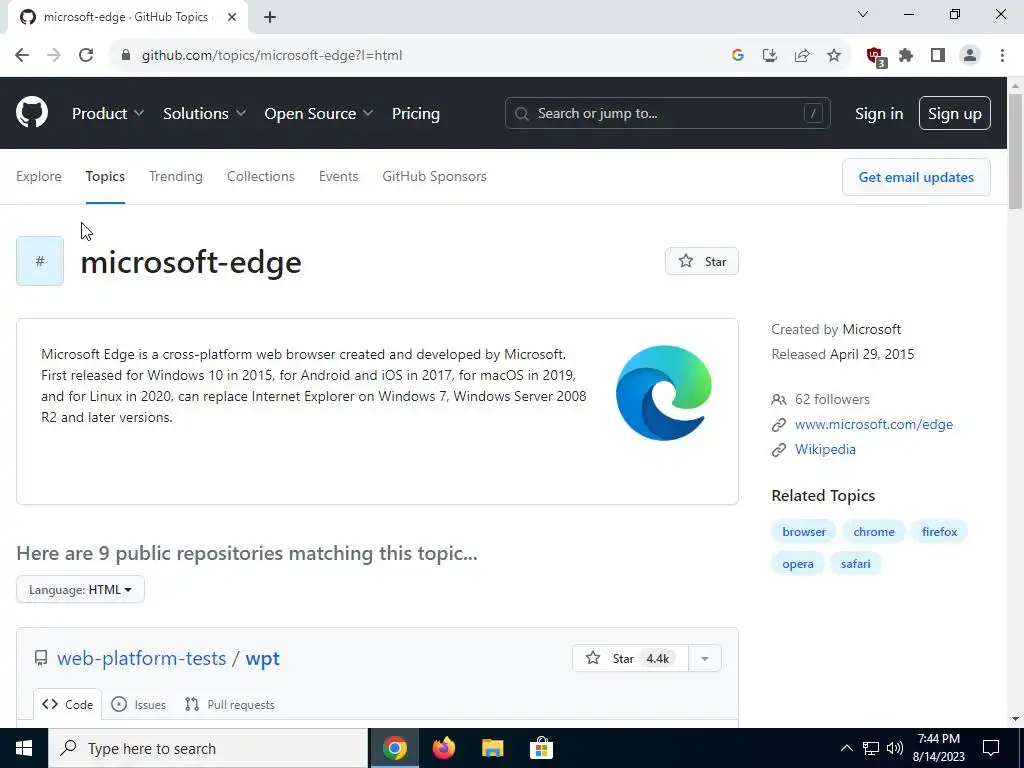Expand the Product menu

pos(108,114)
